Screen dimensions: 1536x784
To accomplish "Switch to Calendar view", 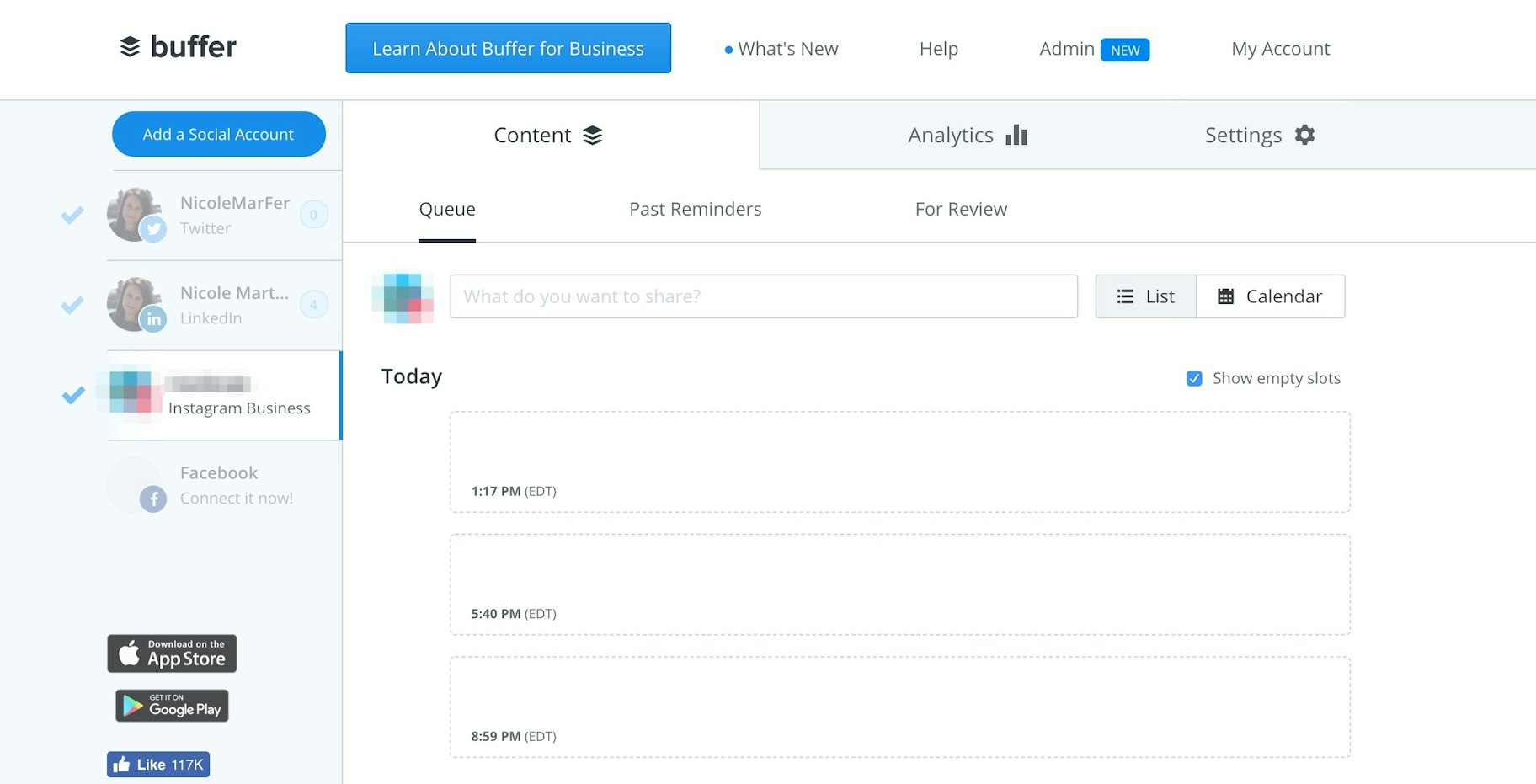I will pyautogui.click(x=1270, y=296).
